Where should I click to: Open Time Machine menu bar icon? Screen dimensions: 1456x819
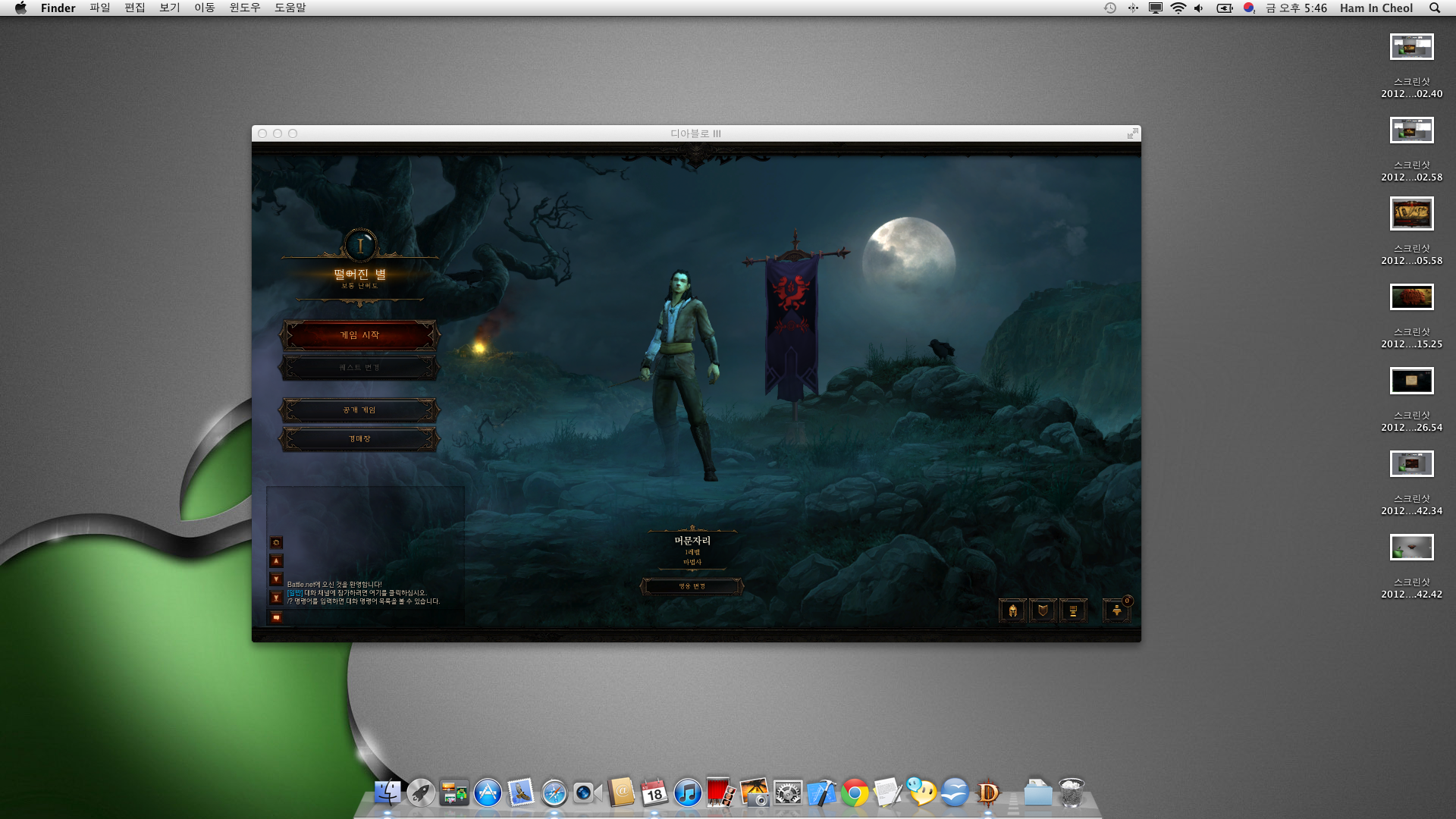point(1110,8)
